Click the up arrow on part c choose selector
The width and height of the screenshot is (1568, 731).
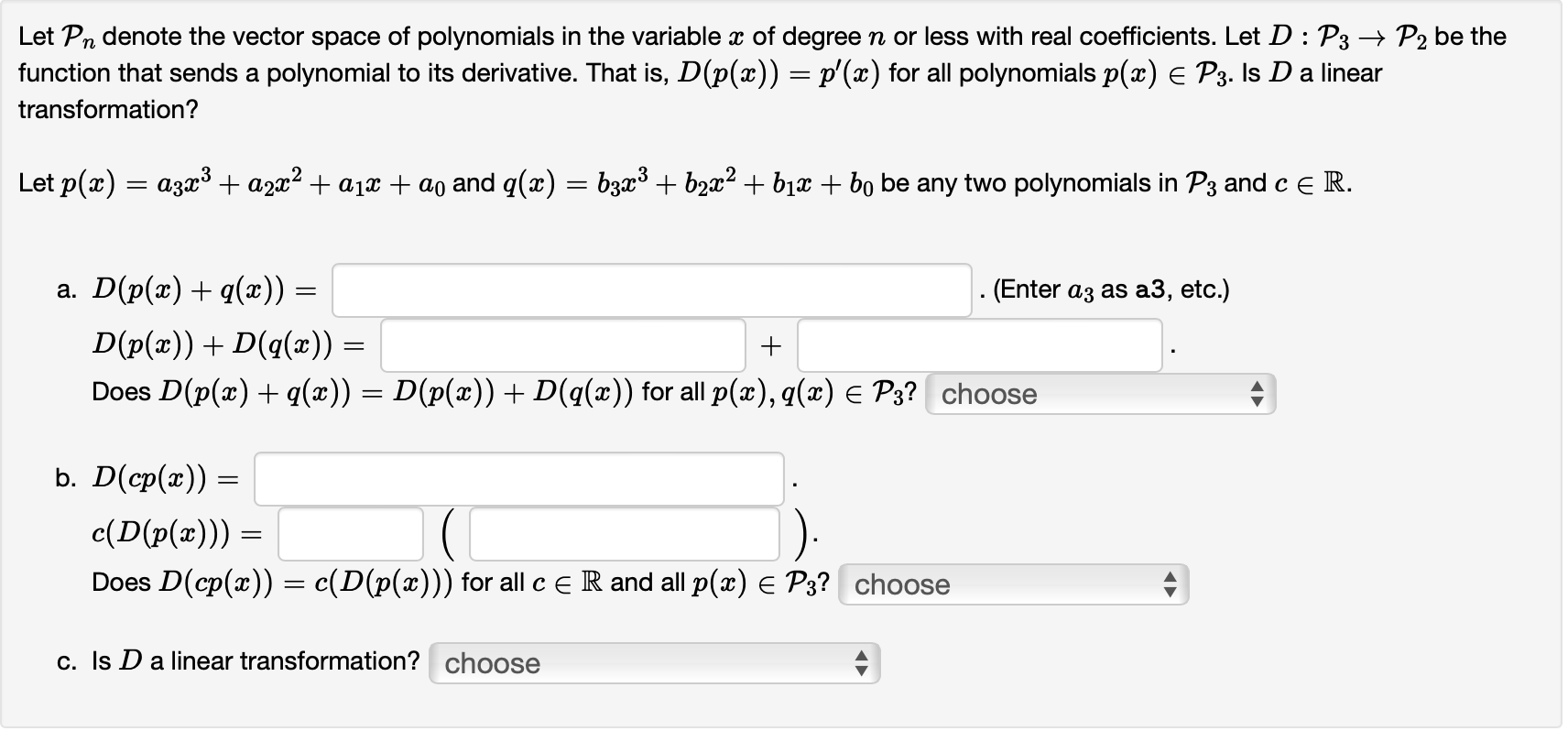(x=862, y=658)
